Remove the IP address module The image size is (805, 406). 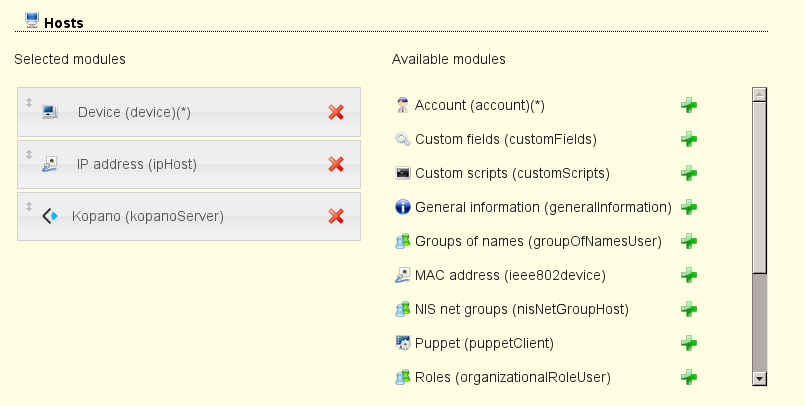tap(336, 164)
